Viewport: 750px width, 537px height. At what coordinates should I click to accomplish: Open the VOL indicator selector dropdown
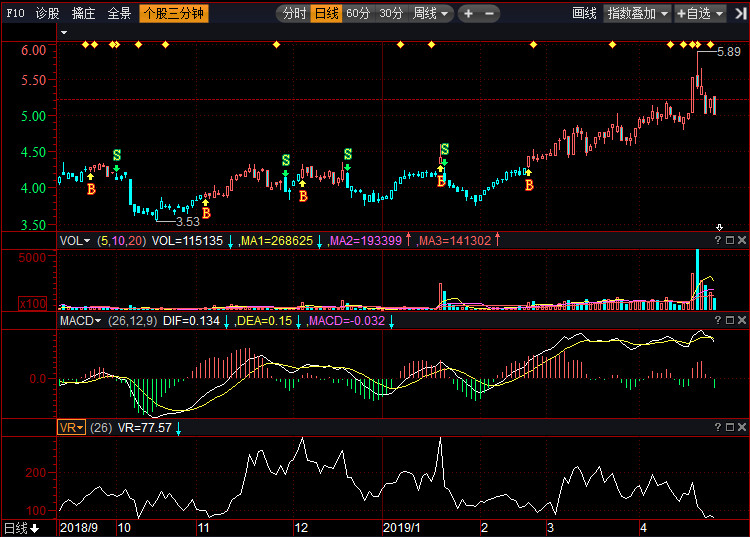75,241
